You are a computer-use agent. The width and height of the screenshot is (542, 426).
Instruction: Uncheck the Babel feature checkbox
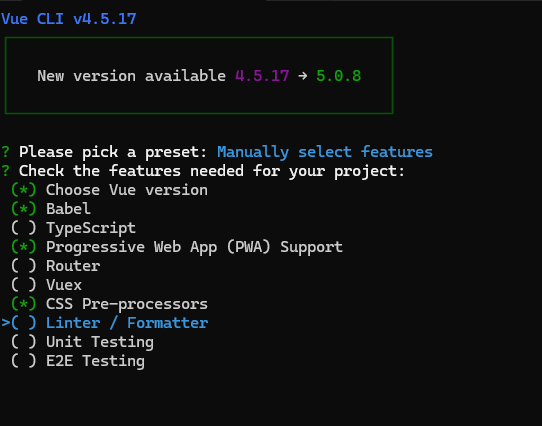click(24, 209)
